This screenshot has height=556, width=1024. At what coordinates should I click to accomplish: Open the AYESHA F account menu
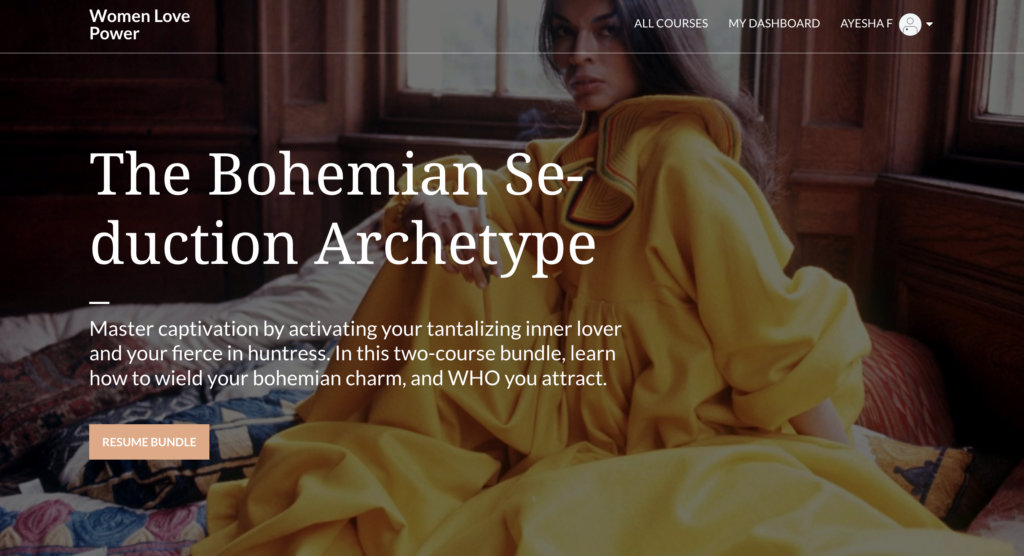pyautogui.click(x=866, y=24)
